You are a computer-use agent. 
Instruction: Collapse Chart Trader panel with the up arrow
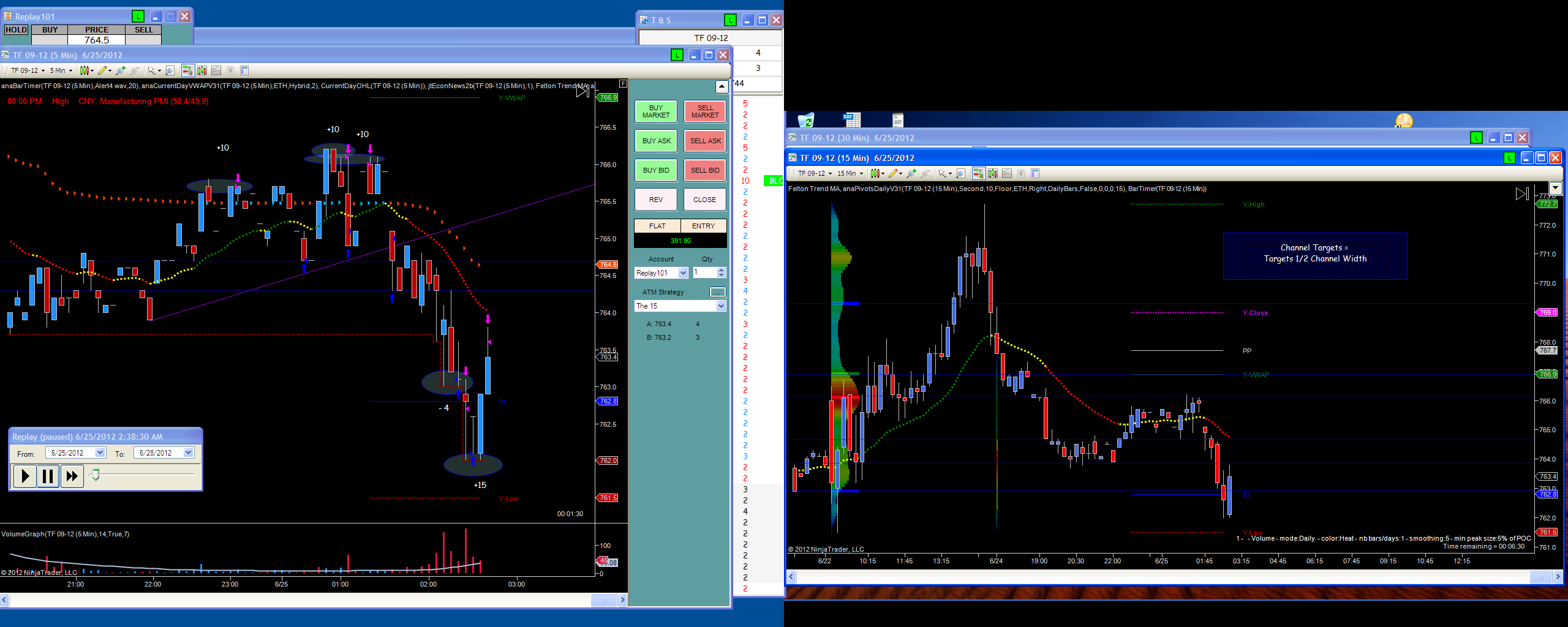point(722,86)
